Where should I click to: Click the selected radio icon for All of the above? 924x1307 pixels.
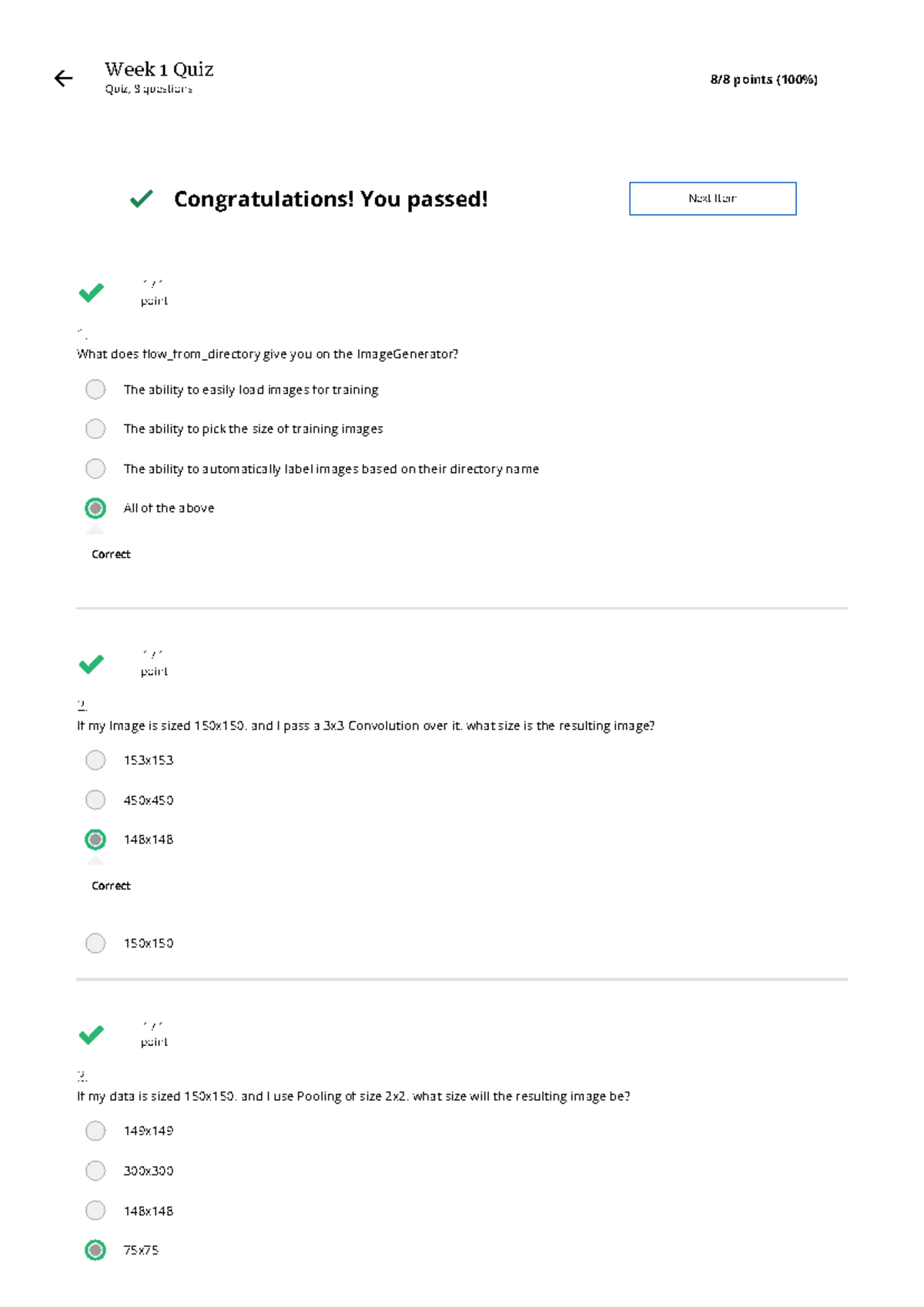(x=95, y=508)
